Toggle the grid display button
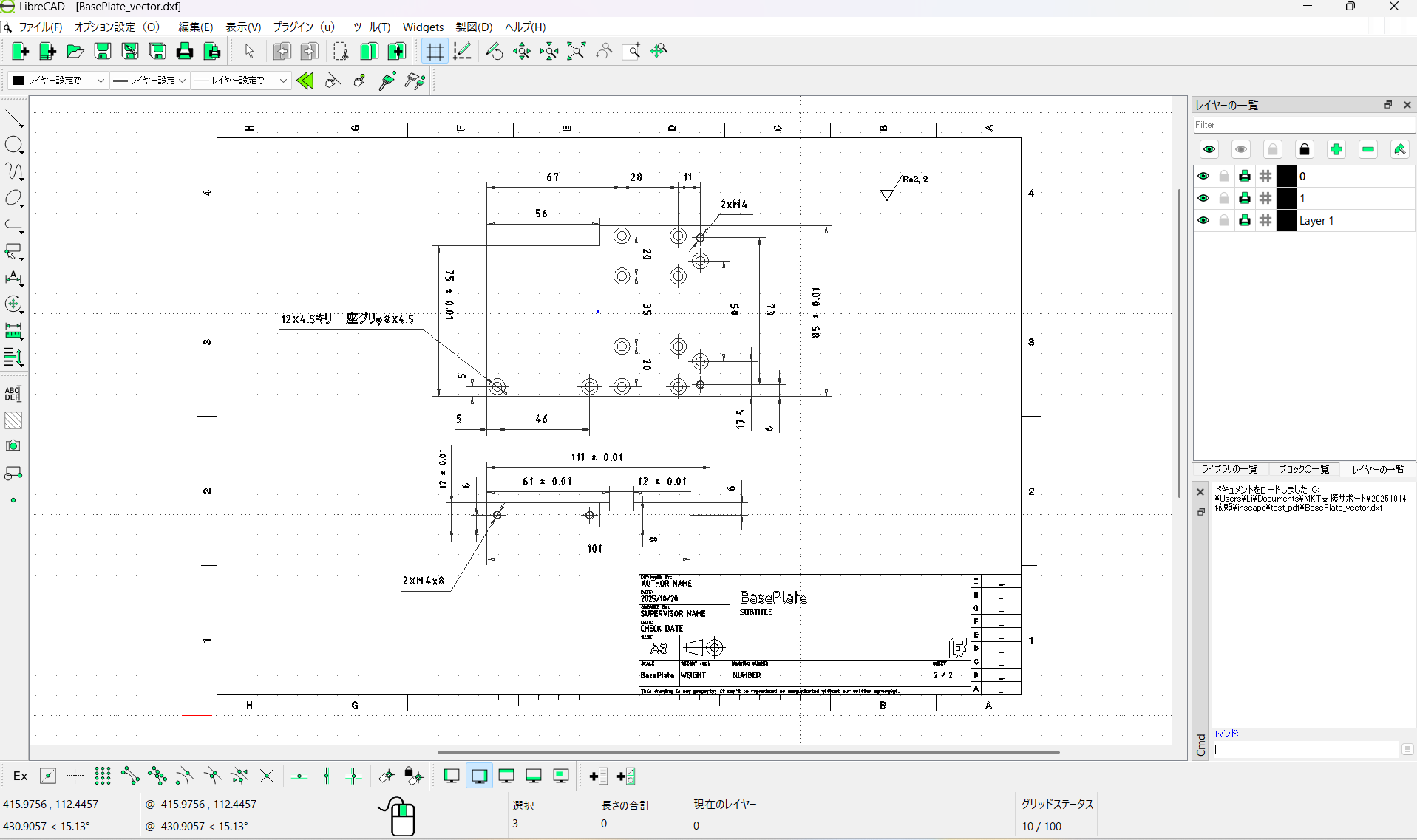 click(x=434, y=51)
